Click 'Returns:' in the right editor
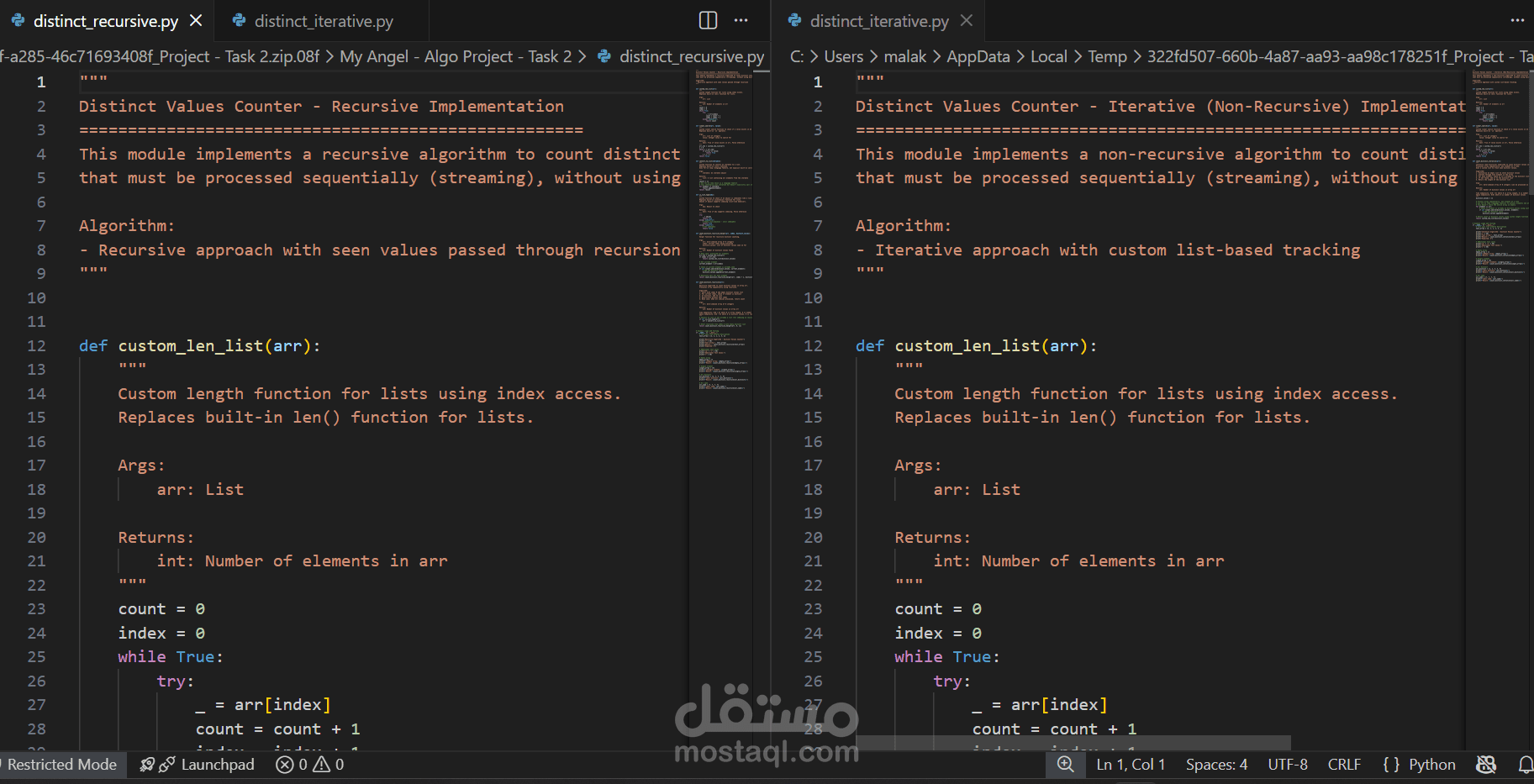 932,537
